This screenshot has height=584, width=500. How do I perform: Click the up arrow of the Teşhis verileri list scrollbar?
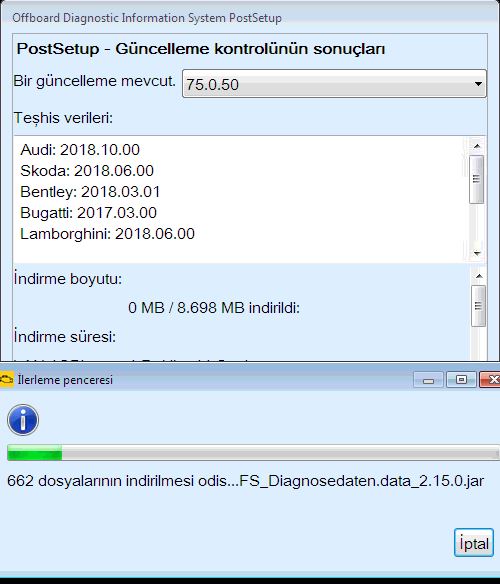tap(477, 146)
